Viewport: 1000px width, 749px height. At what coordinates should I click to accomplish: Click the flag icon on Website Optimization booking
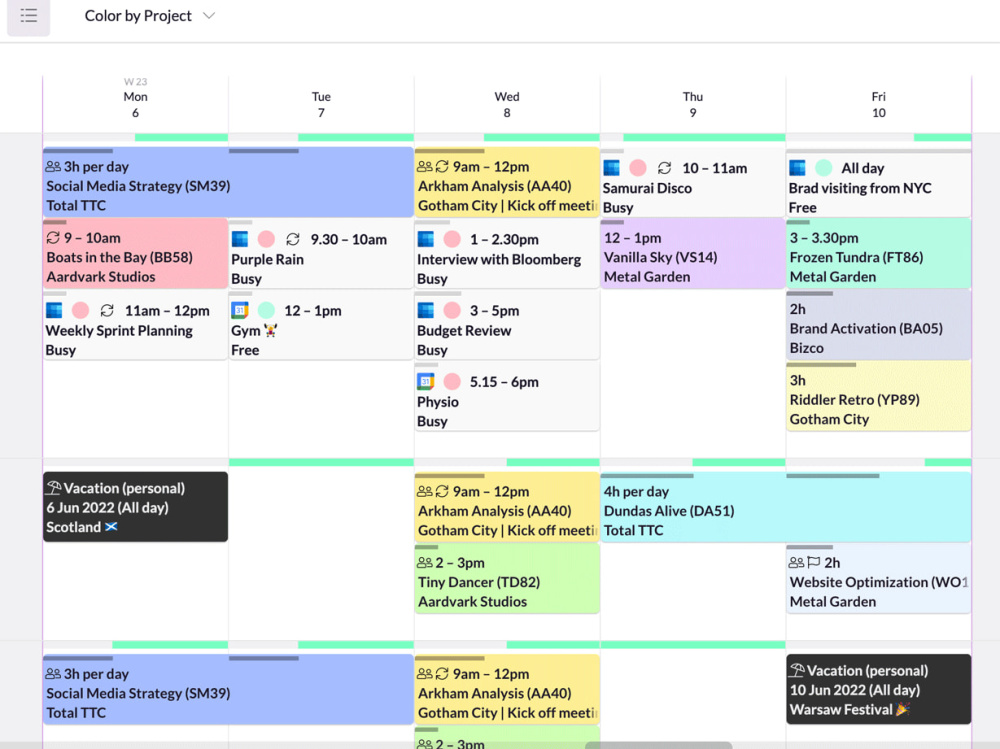tap(814, 563)
